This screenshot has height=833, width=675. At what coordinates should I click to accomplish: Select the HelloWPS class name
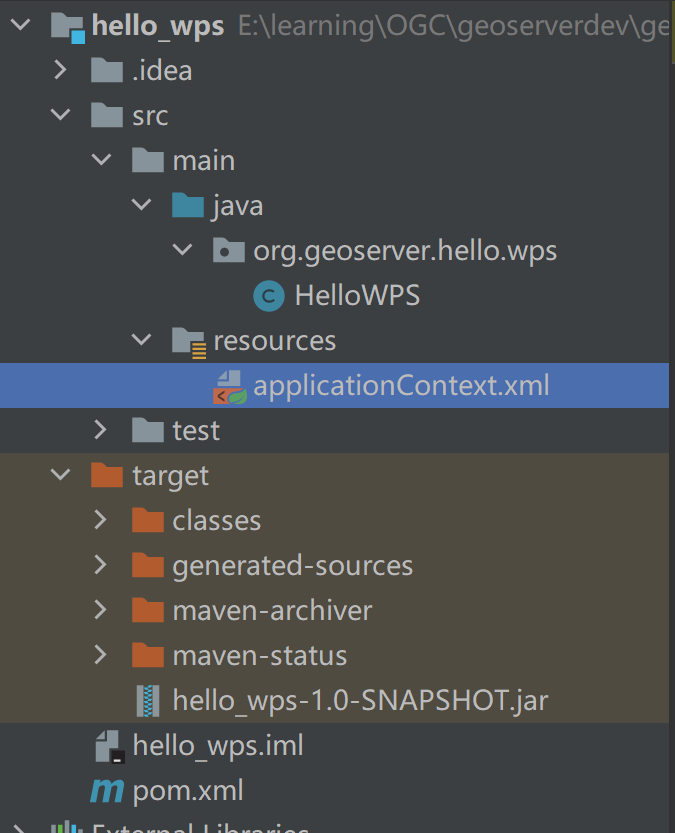(356, 295)
